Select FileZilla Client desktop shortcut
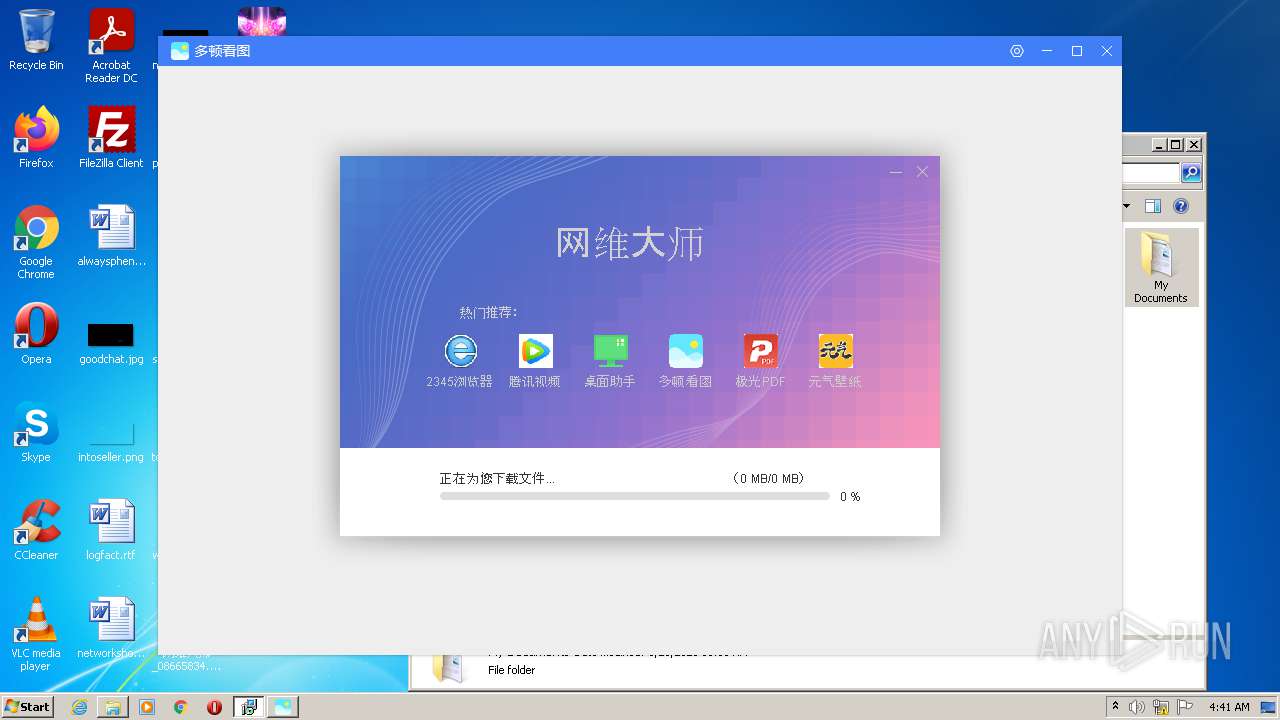1280x720 pixels. click(x=111, y=137)
